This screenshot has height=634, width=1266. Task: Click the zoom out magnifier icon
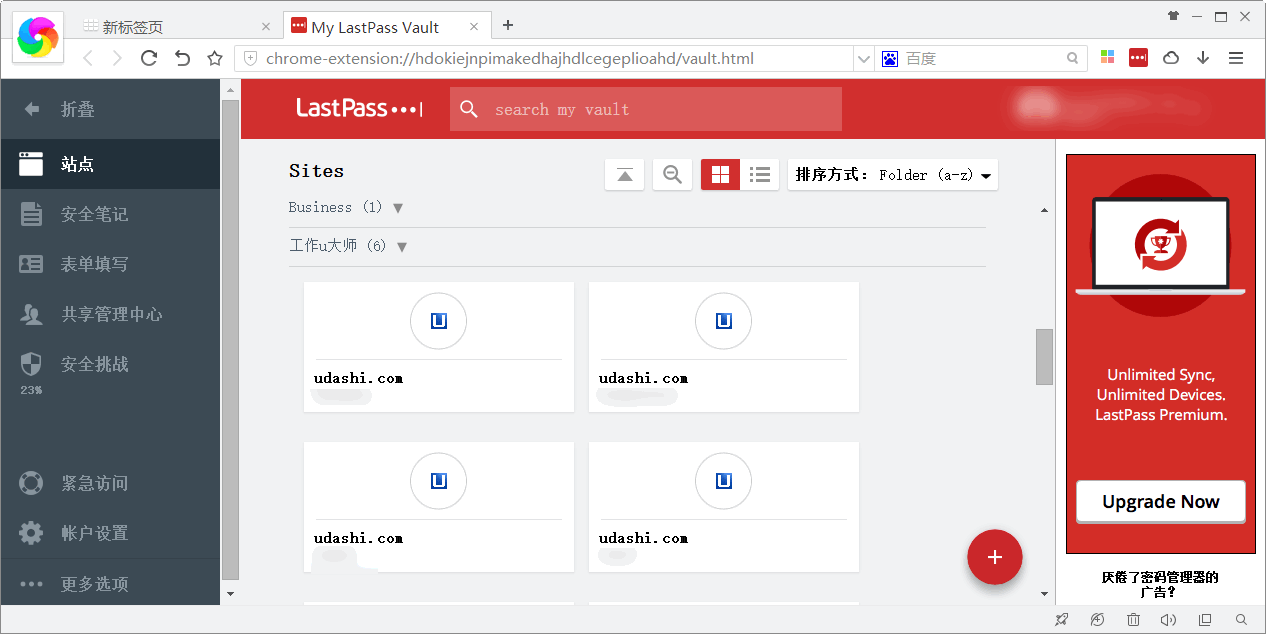click(x=672, y=175)
